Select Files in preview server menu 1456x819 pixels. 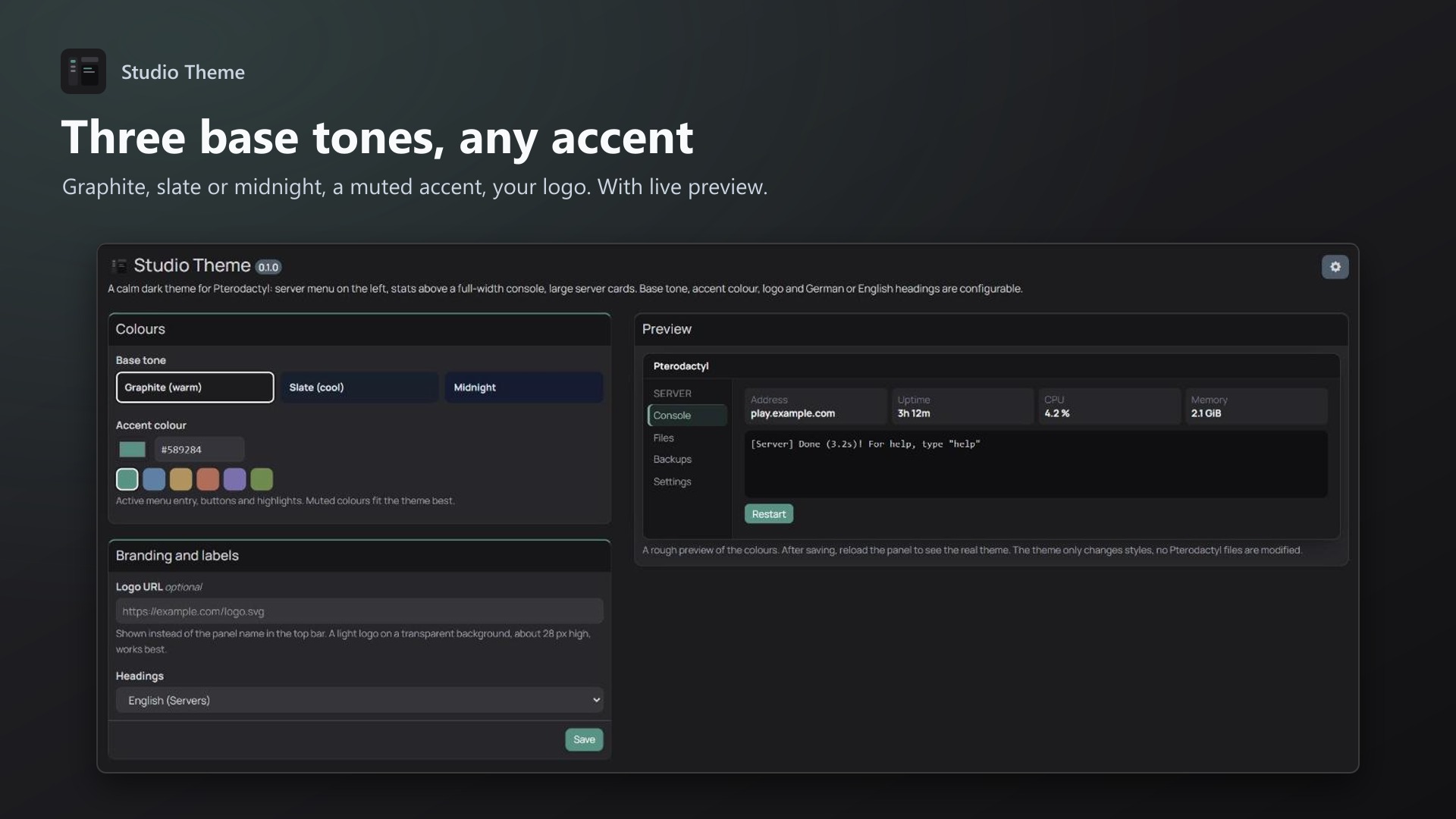(x=664, y=438)
